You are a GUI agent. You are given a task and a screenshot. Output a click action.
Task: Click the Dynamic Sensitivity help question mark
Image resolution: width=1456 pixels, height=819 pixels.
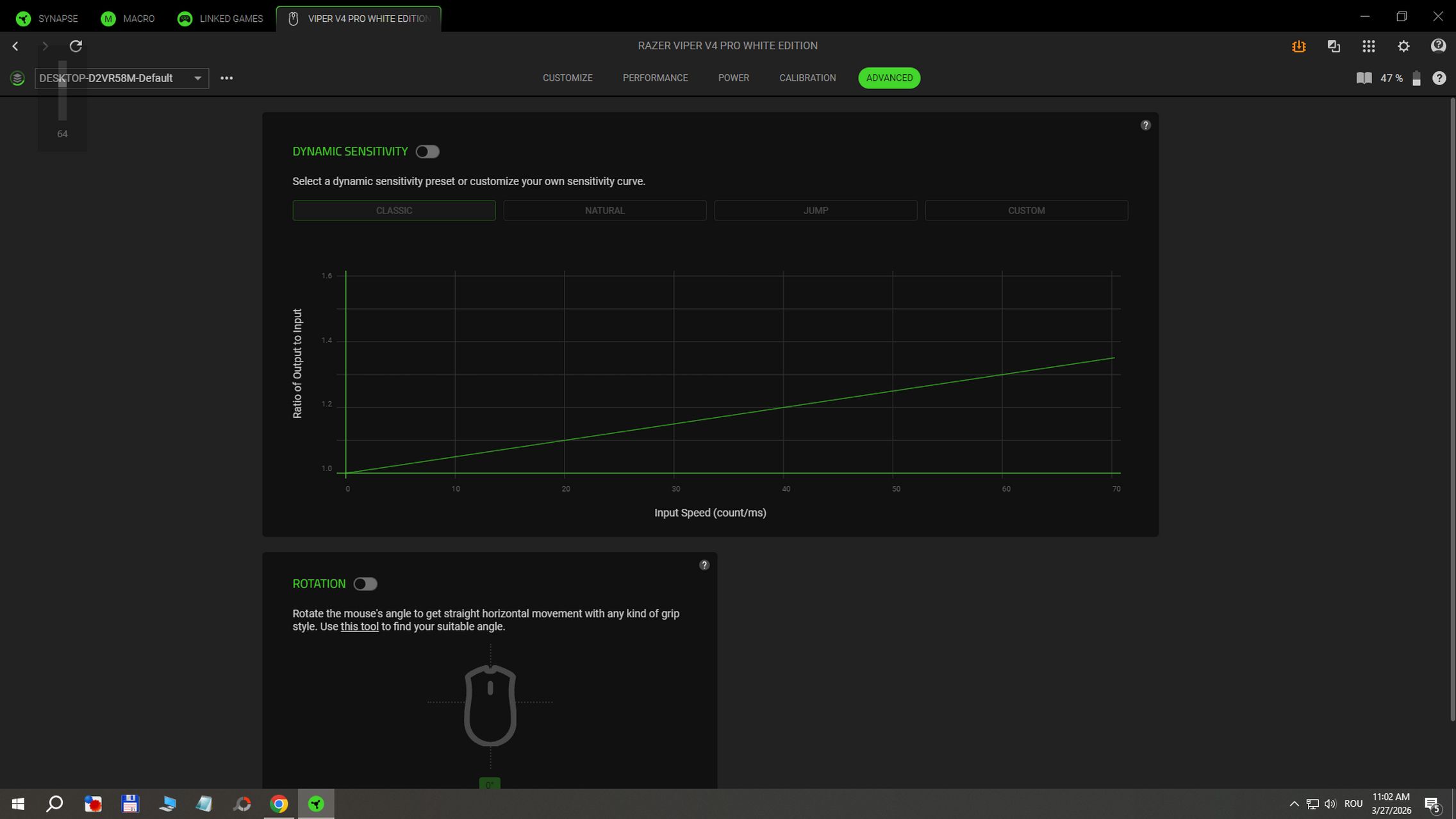tap(1145, 126)
